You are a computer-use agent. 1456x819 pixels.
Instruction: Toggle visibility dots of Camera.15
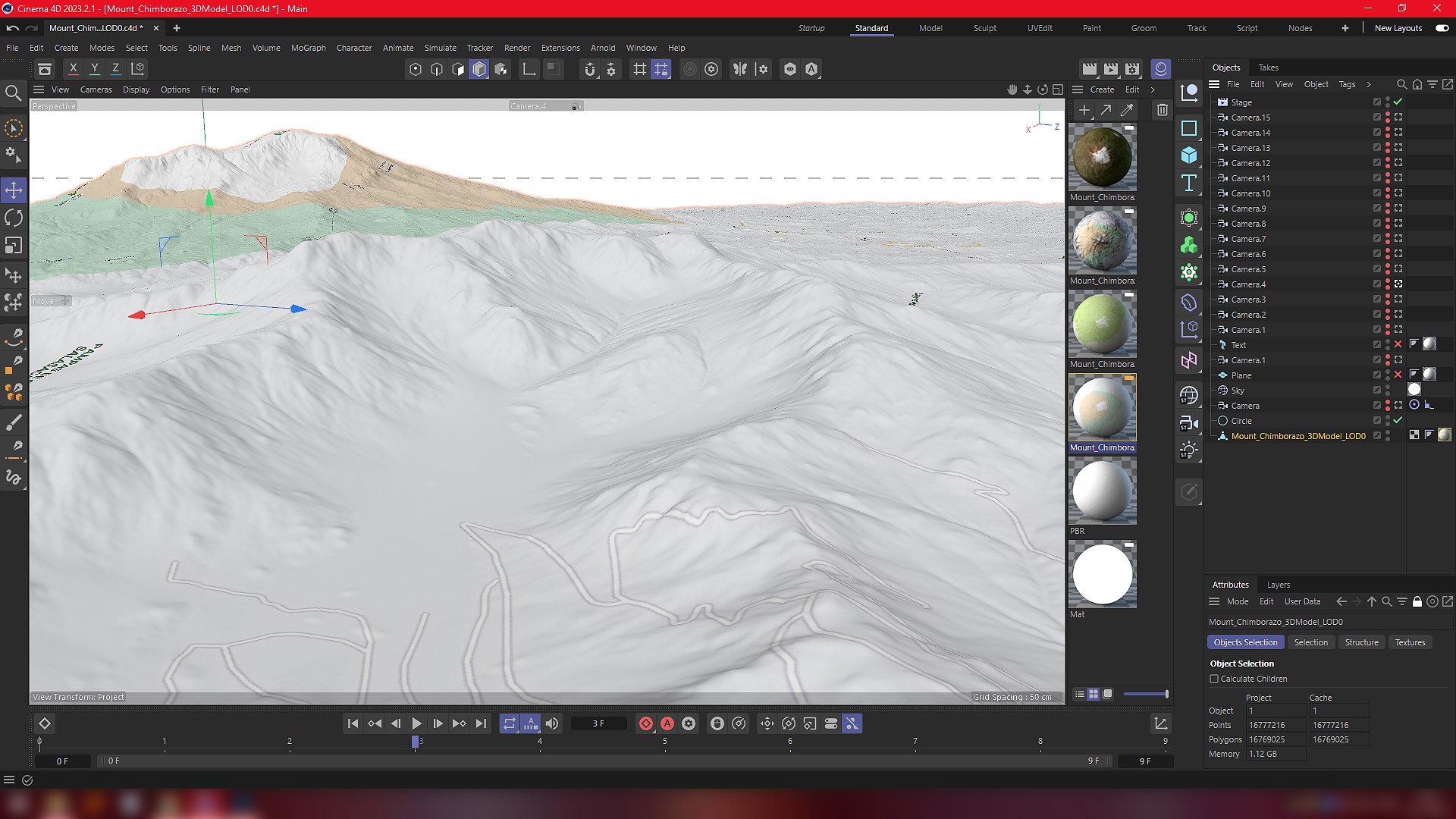pyautogui.click(x=1388, y=118)
